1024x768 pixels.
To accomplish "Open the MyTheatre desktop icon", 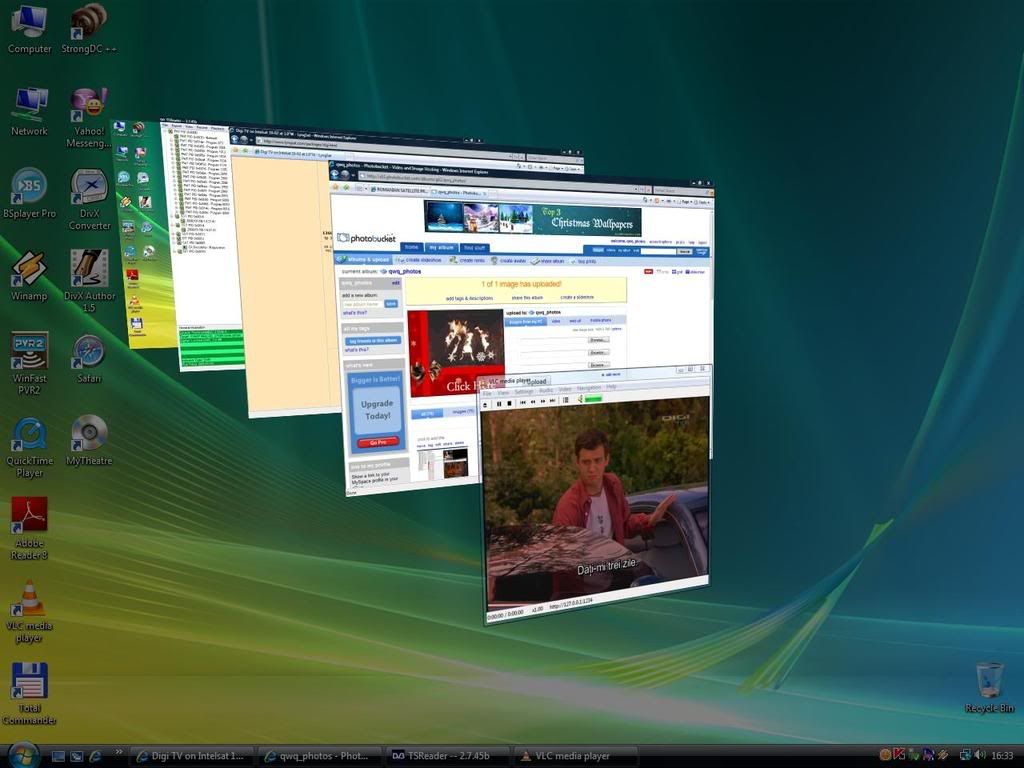I will click(x=88, y=433).
